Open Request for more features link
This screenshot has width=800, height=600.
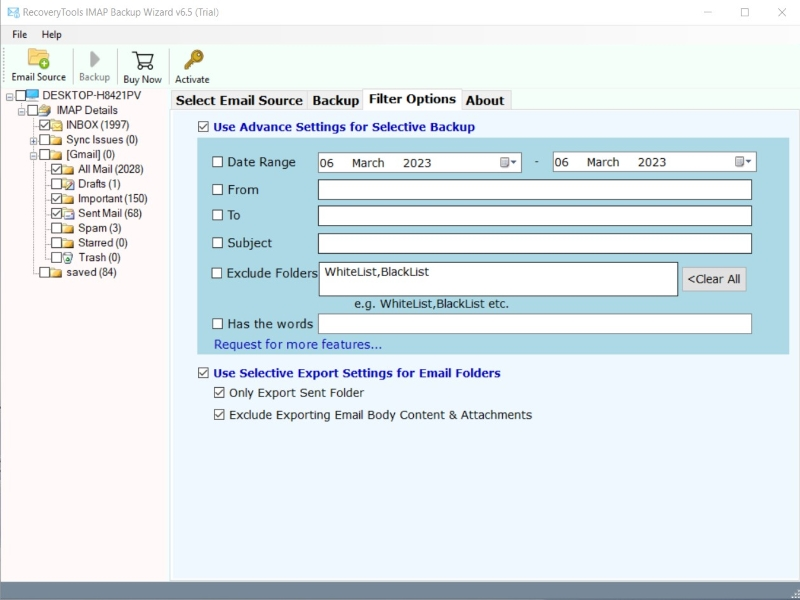[x=298, y=345]
